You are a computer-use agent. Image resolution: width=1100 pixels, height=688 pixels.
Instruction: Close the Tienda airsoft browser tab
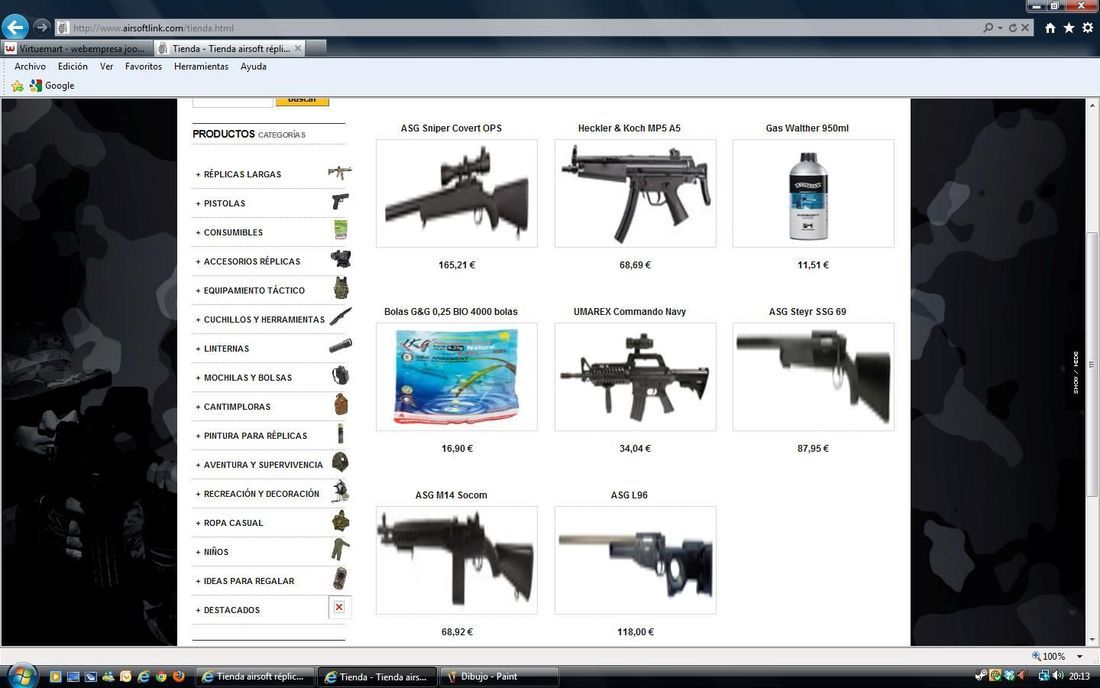tap(298, 48)
